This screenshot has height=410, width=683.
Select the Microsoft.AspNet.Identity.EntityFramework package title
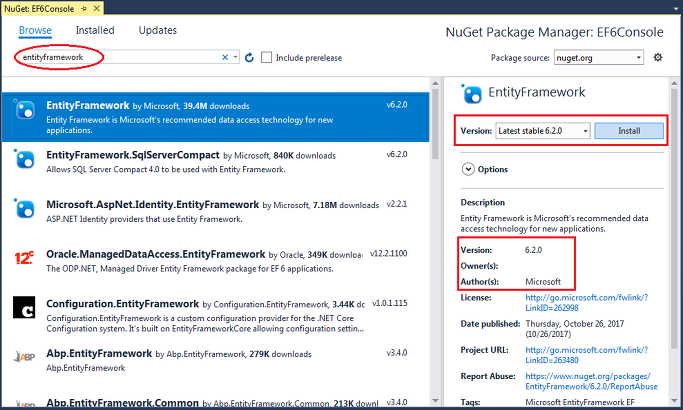[x=152, y=205]
